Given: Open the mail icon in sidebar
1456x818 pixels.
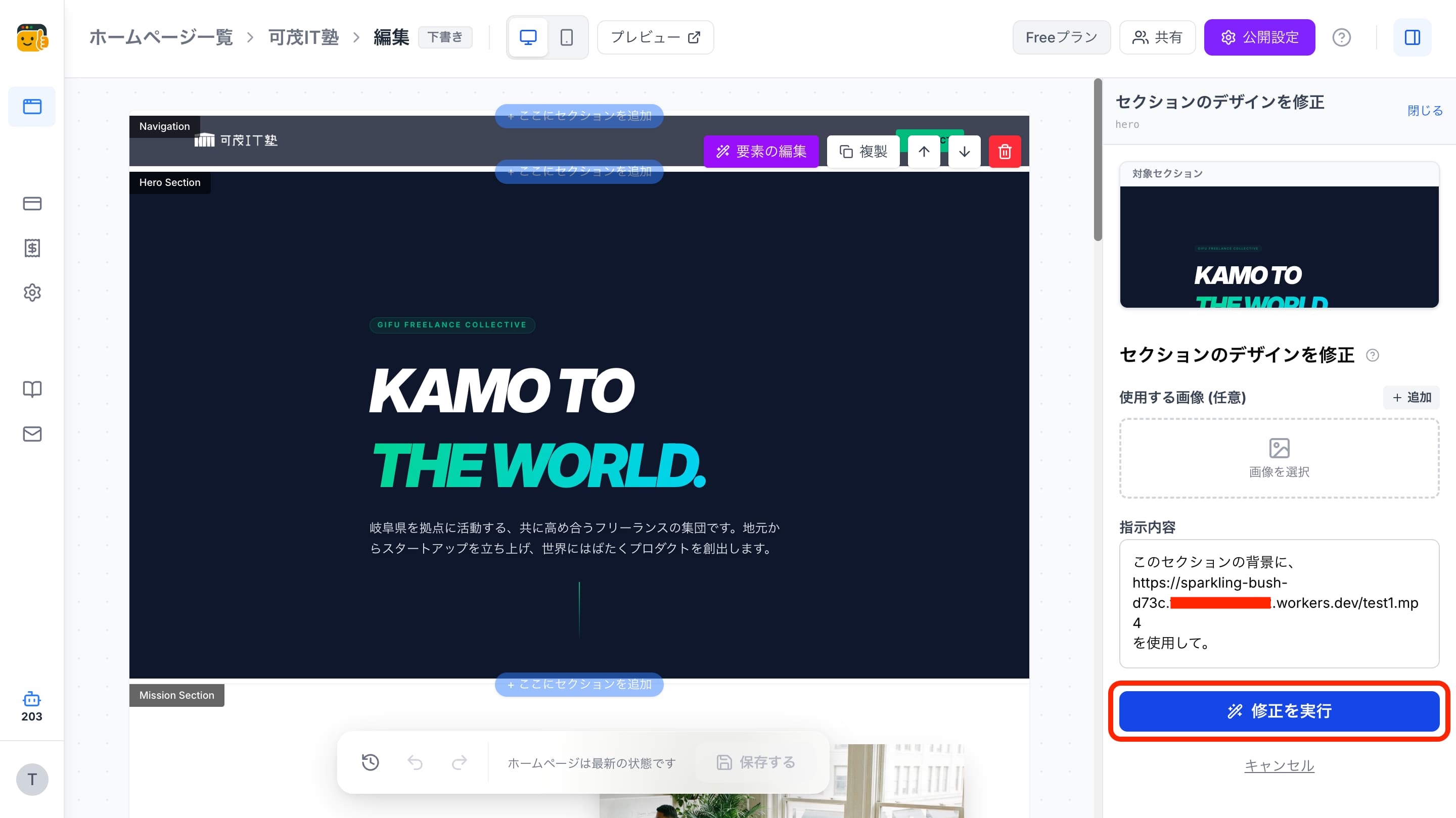Looking at the screenshot, I should tap(32, 434).
